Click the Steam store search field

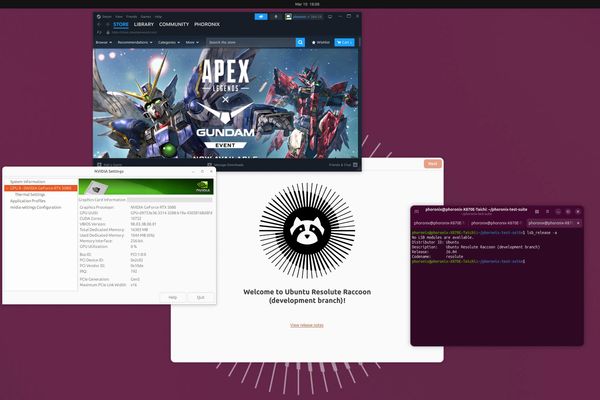pyautogui.click(x=251, y=42)
